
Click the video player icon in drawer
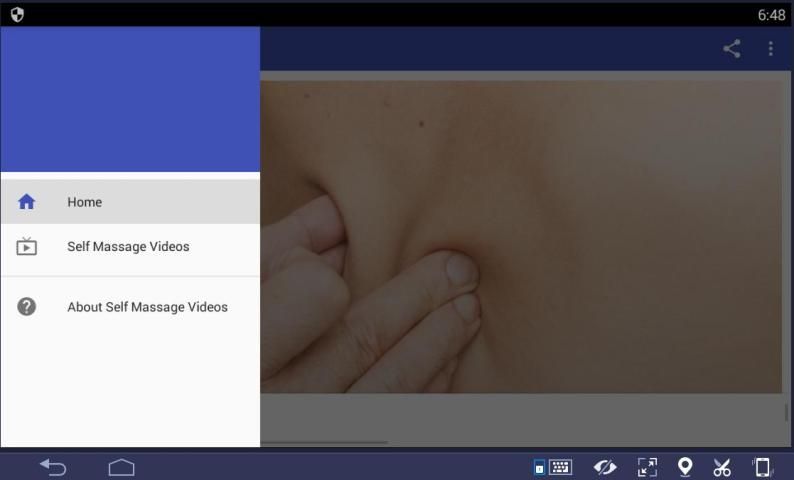coord(27,247)
